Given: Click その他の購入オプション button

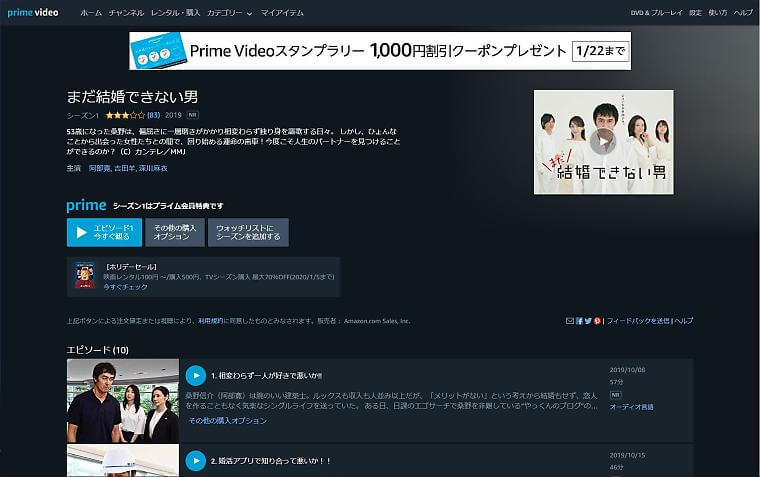Looking at the screenshot, I should (x=175, y=232).
